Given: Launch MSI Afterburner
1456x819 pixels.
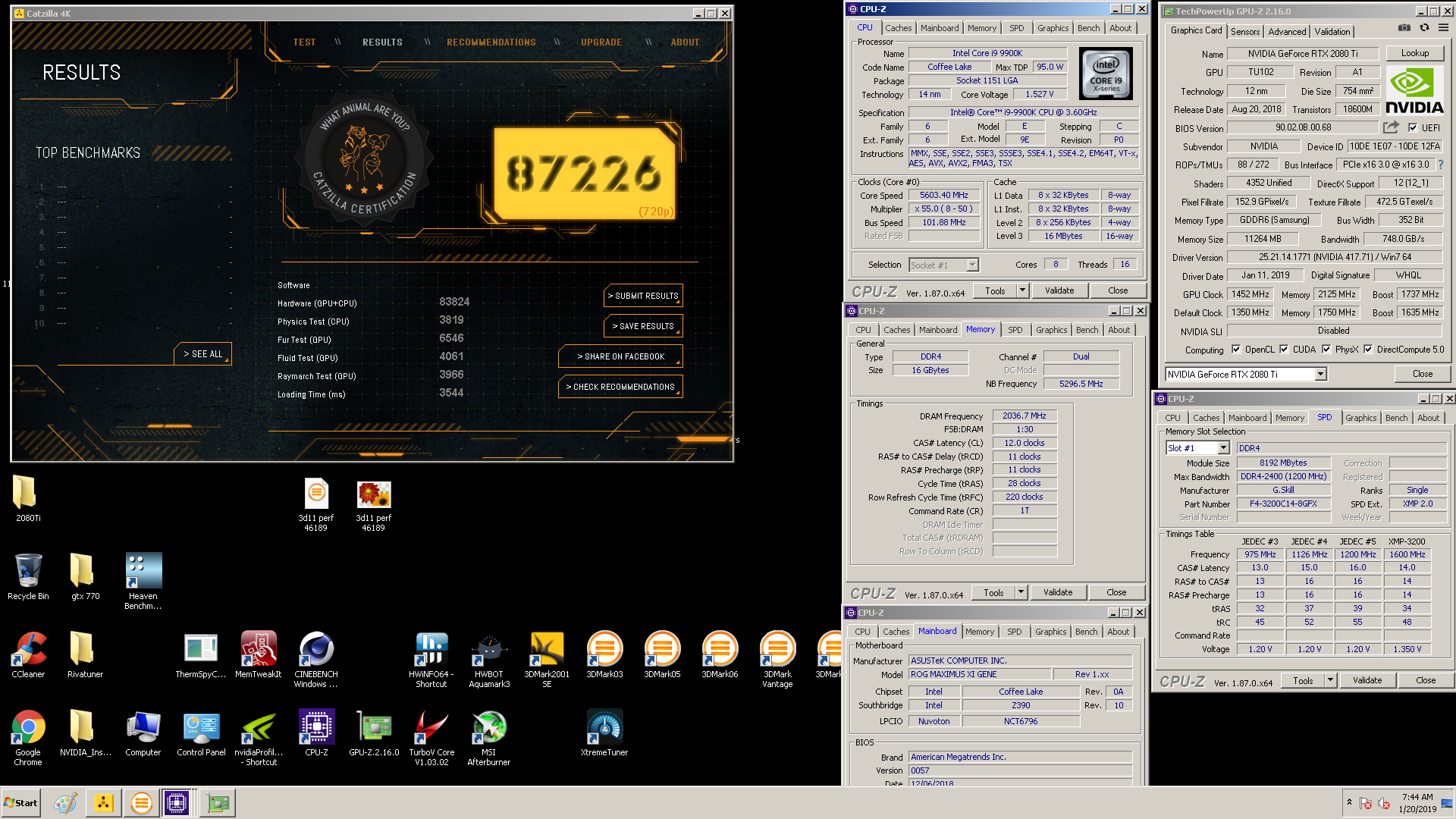Looking at the screenshot, I should [489, 737].
